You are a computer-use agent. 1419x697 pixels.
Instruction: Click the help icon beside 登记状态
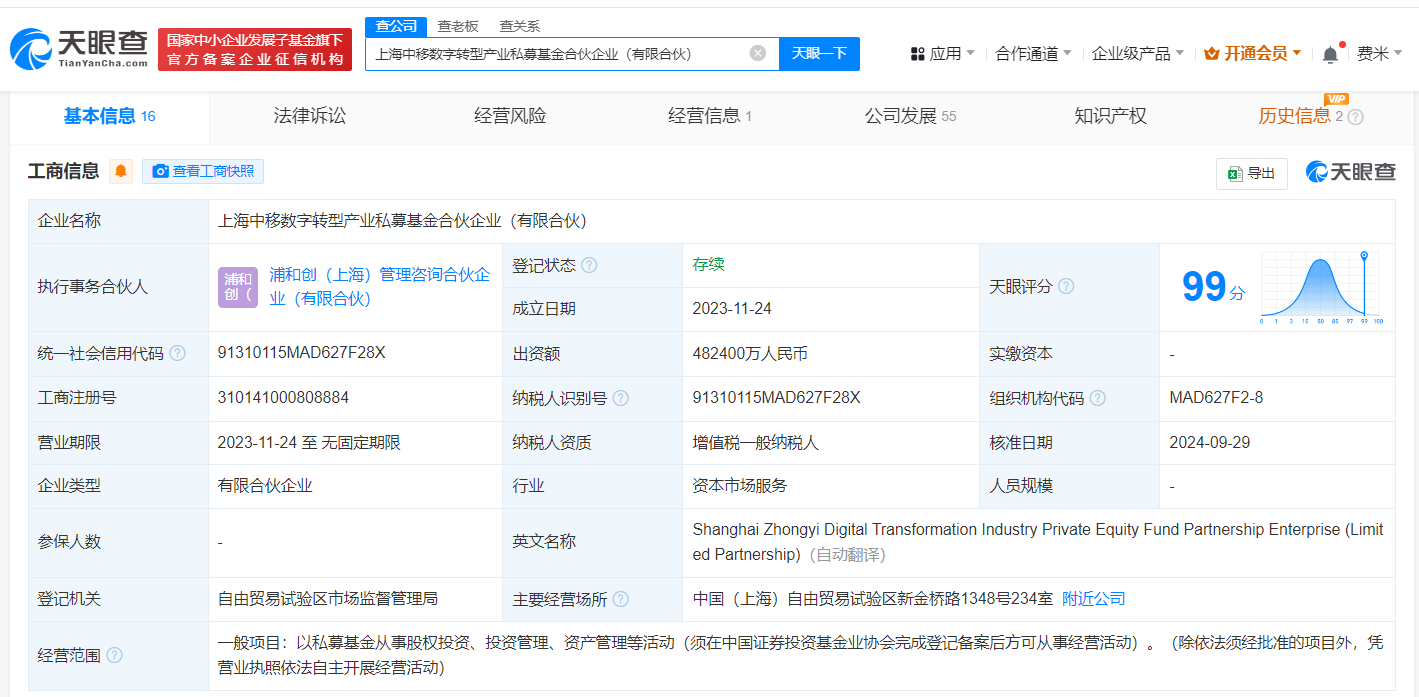(590, 264)
